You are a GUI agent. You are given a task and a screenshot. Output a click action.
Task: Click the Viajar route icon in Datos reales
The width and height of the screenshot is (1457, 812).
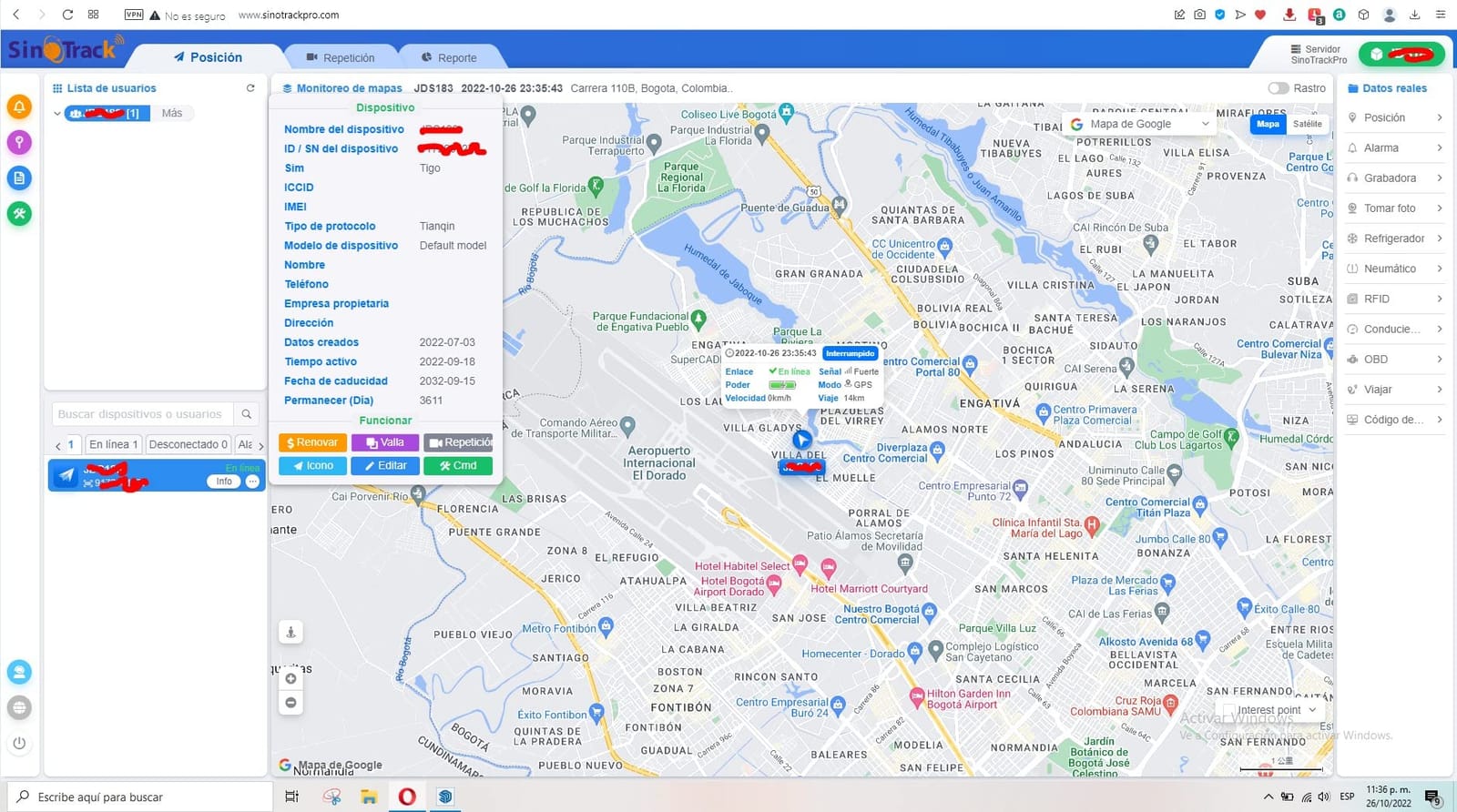point(1352,390)
